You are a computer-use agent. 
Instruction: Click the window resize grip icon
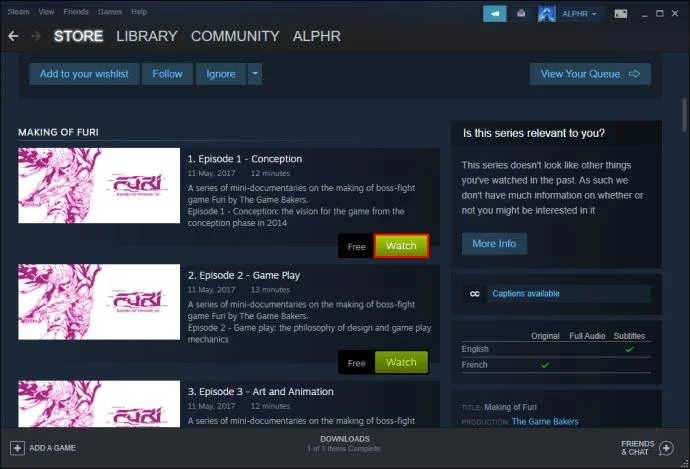point(684,464)
